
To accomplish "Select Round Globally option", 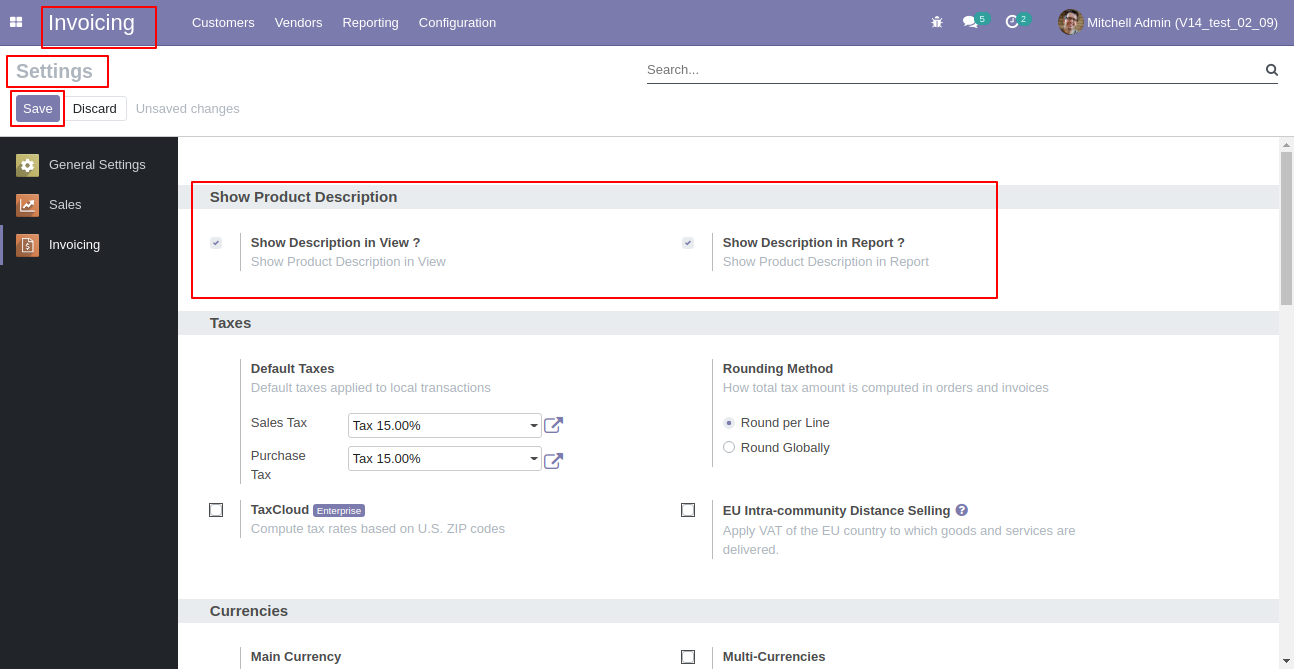I will coord(729,448).
